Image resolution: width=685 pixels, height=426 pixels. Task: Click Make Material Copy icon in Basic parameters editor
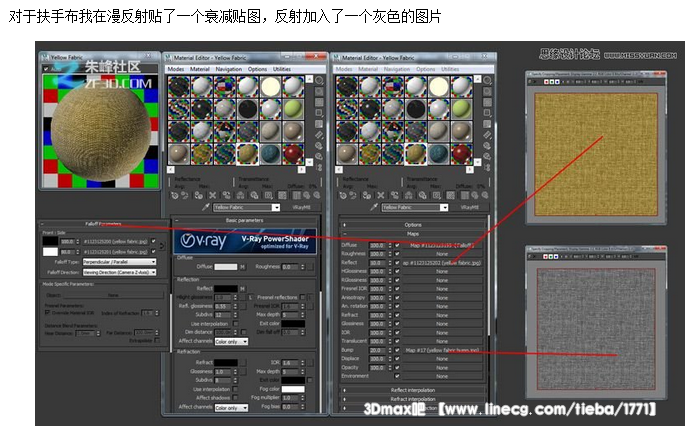click(226, 195)
